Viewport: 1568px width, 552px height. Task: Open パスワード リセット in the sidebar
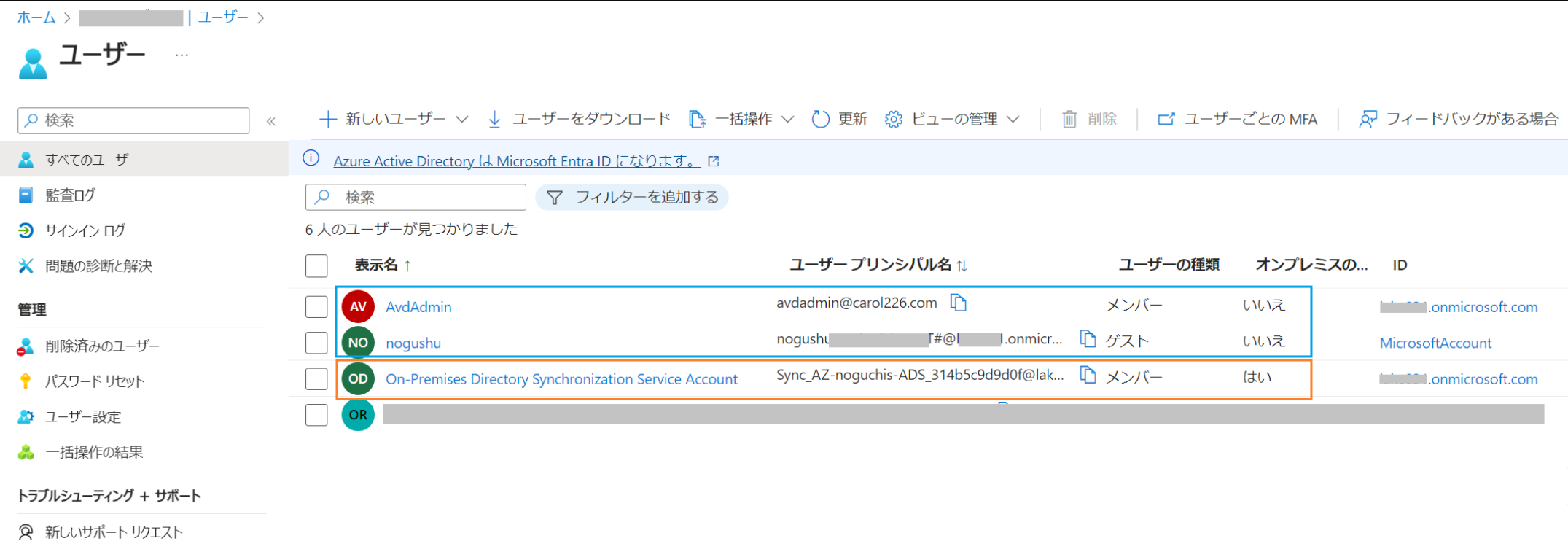(x=95, y=381)
